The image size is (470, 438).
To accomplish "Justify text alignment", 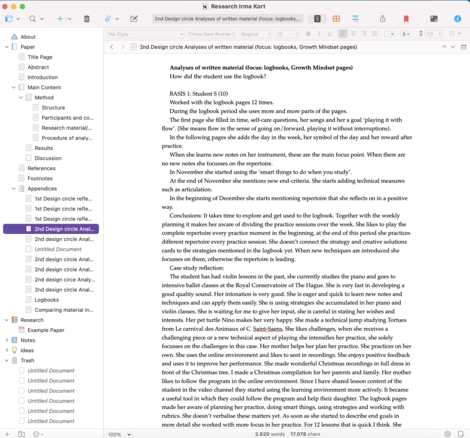I will point(375,34).
